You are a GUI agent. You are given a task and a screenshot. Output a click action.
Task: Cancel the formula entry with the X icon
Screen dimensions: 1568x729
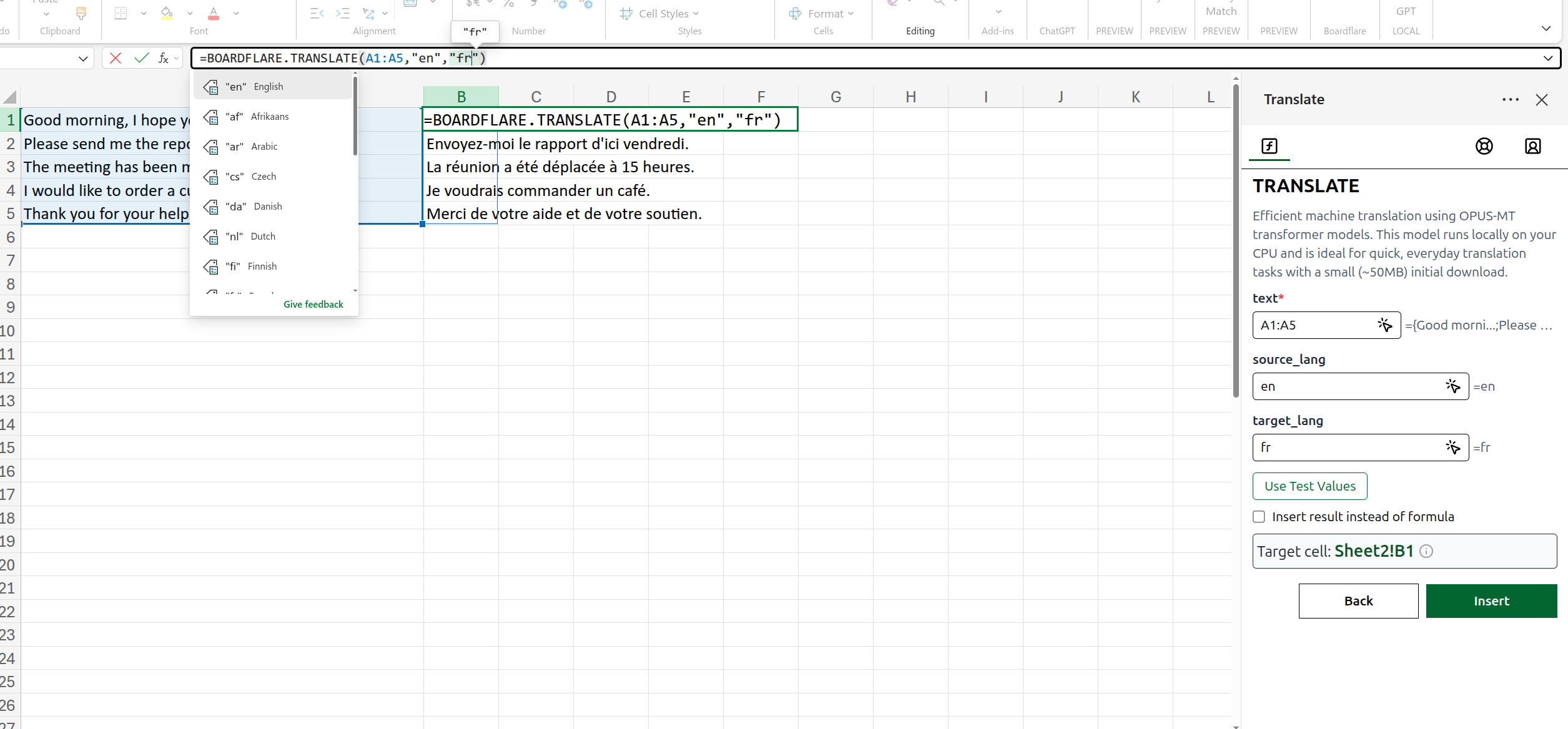click(x=116, y=58)
